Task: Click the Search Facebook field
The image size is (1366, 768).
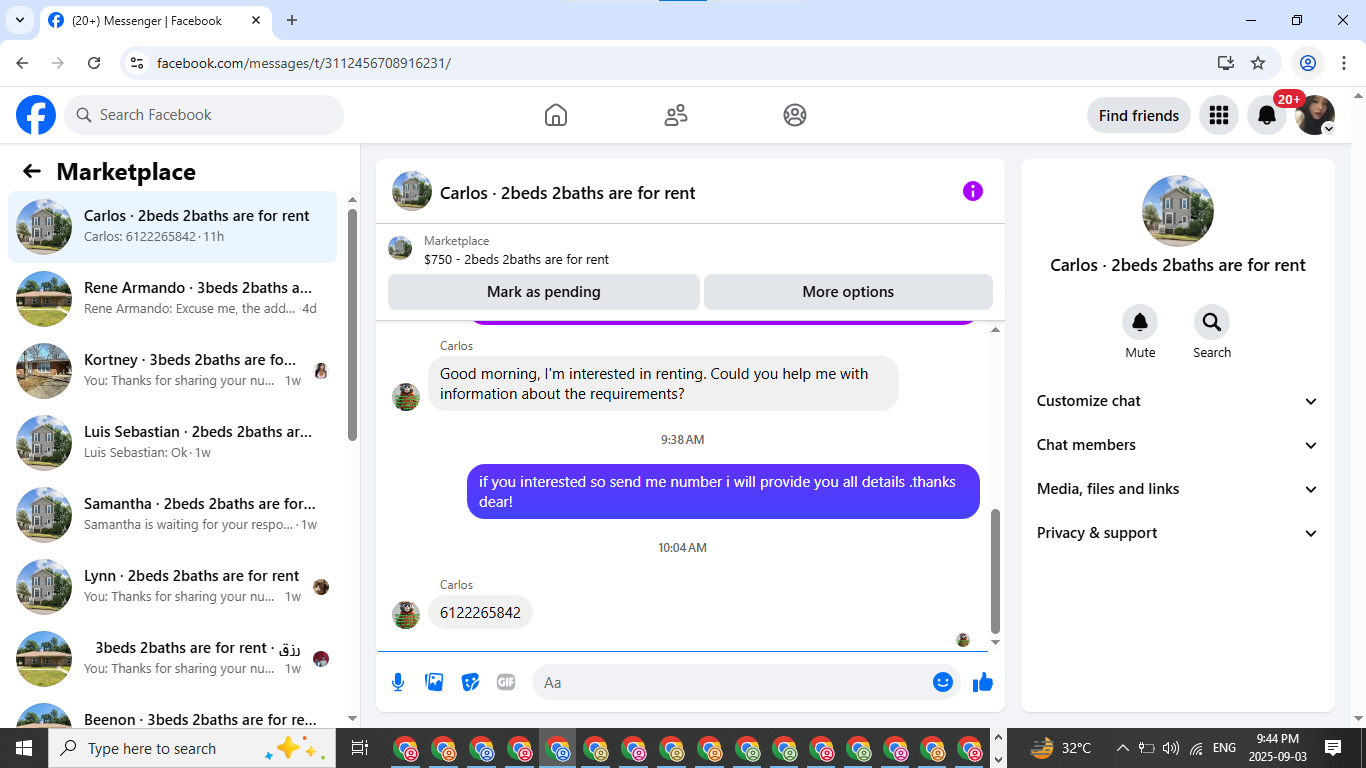Action: click(204, 115)
